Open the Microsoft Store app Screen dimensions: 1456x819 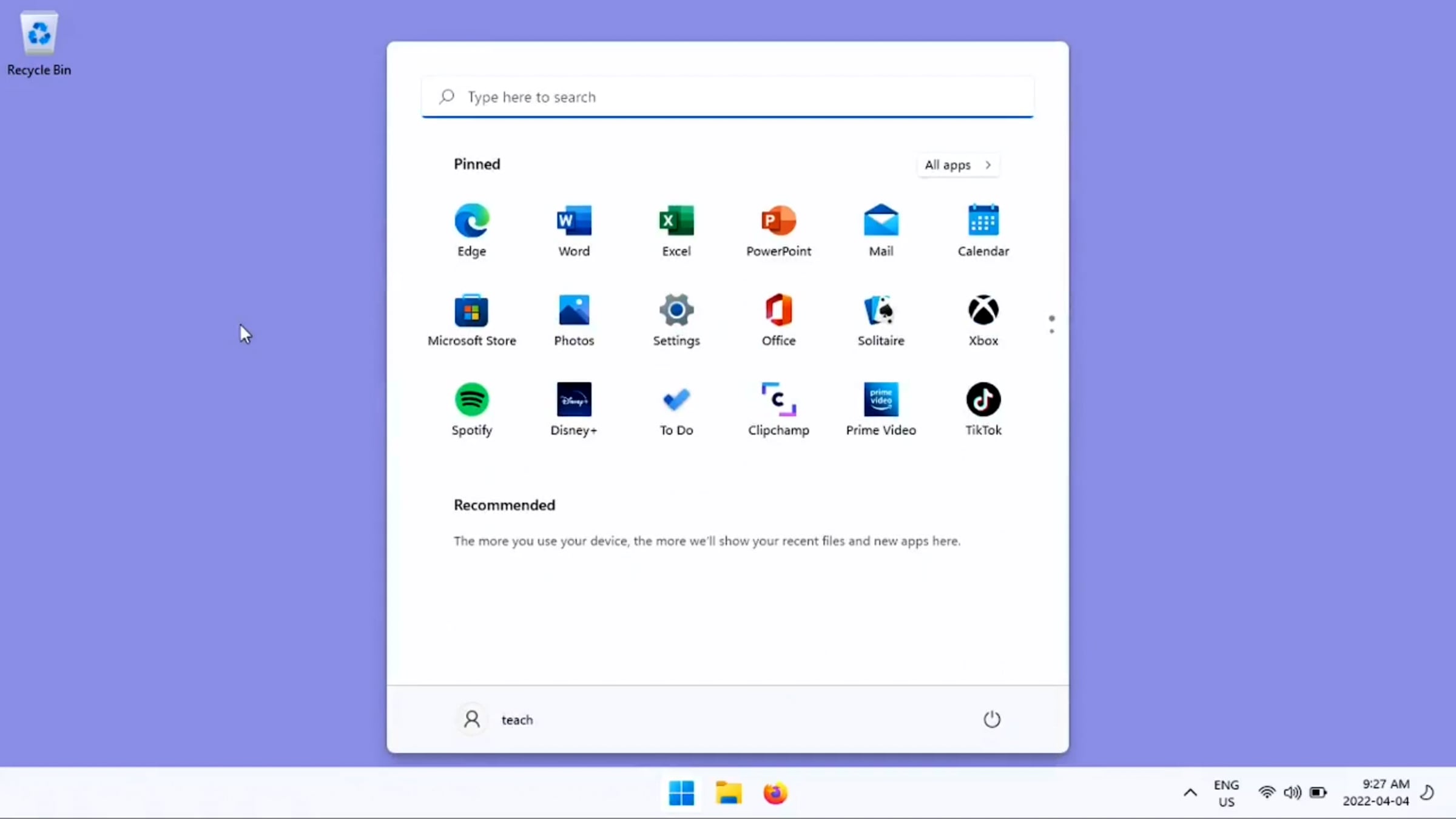471,320
